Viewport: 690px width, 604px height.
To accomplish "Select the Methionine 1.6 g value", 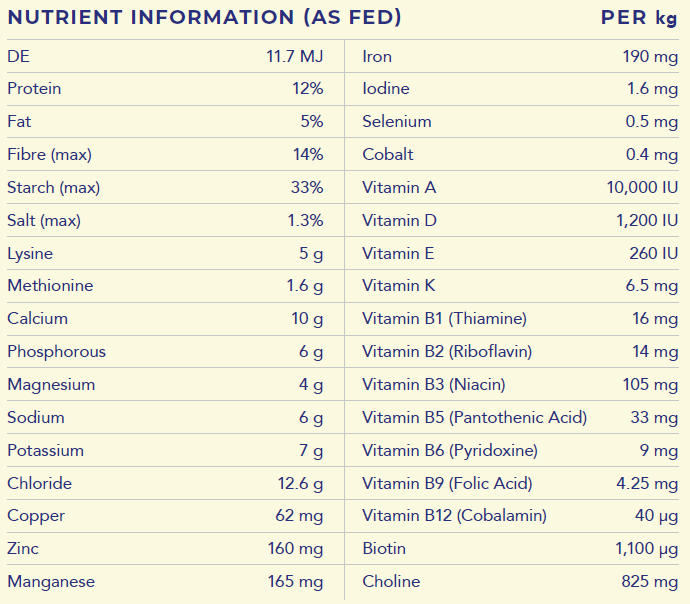I will [x=304, y=286].
